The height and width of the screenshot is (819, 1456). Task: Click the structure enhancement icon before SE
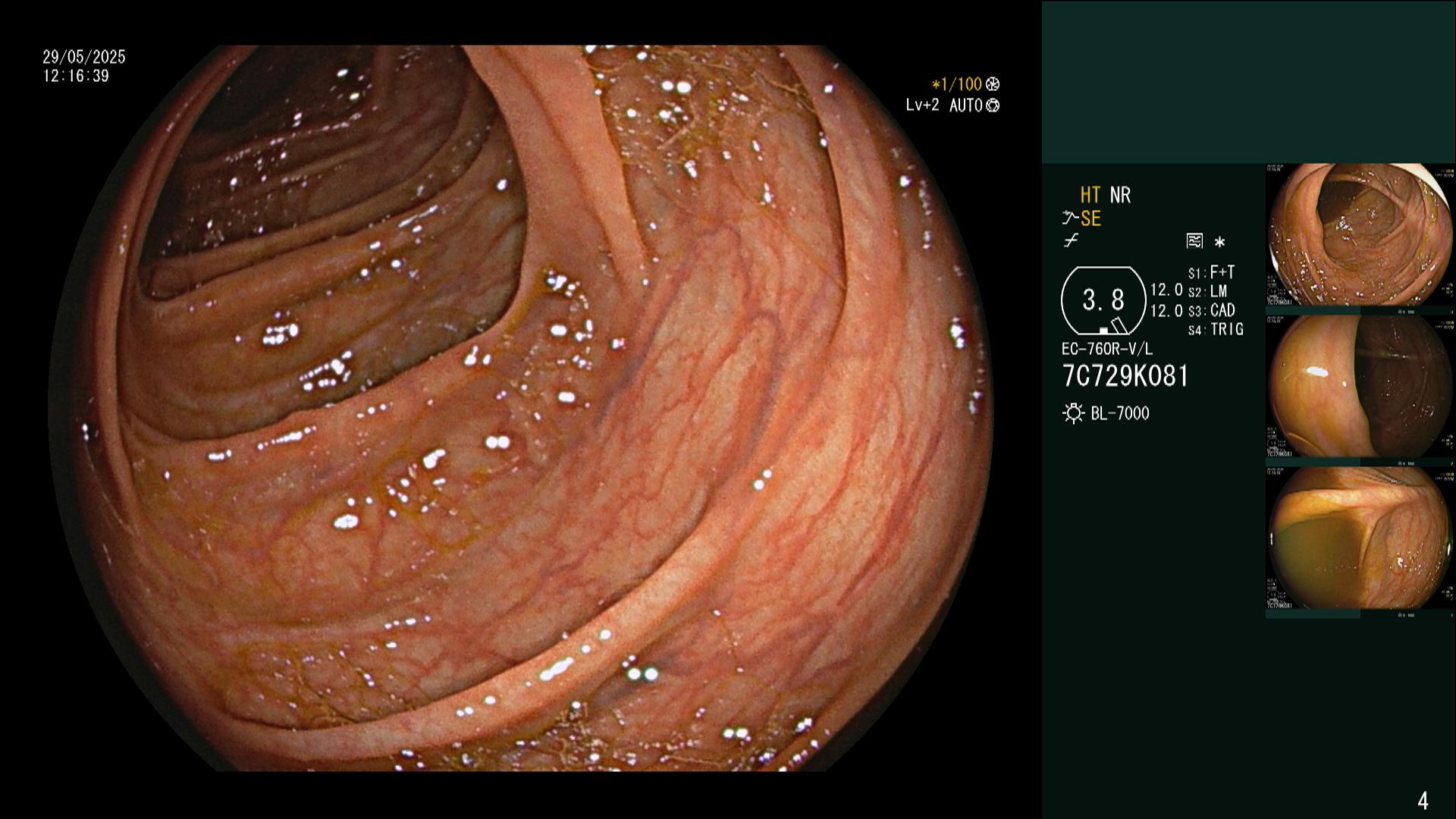coord(1070,219)
